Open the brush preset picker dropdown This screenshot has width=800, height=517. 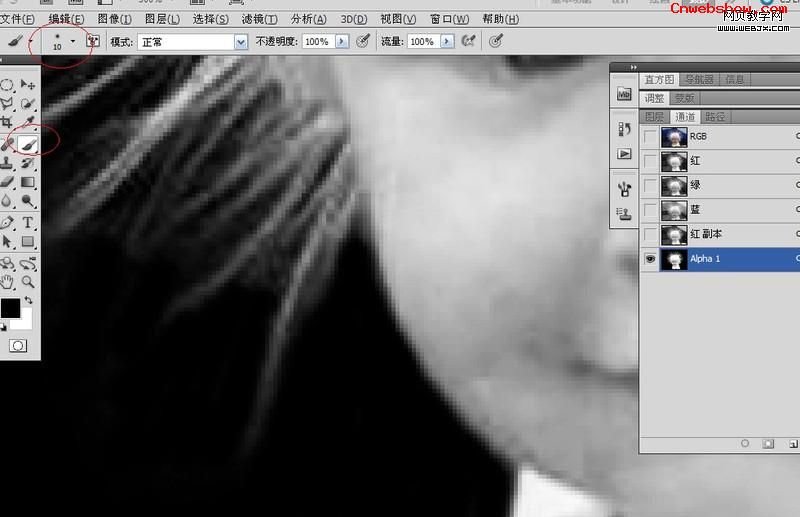pyautogui.click(x=72, y=41)
